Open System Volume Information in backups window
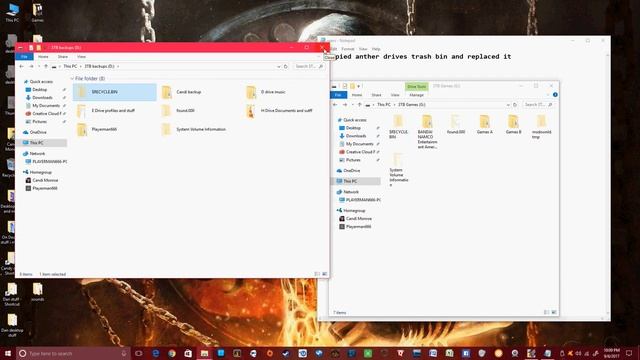 click(193, 129)
